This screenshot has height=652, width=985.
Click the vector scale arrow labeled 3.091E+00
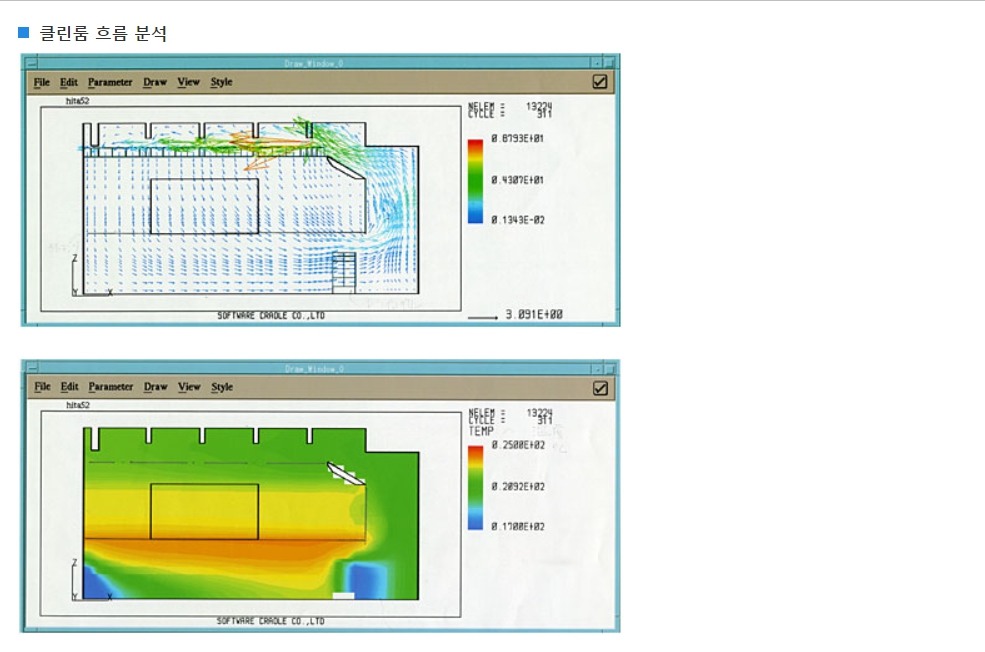482,316
